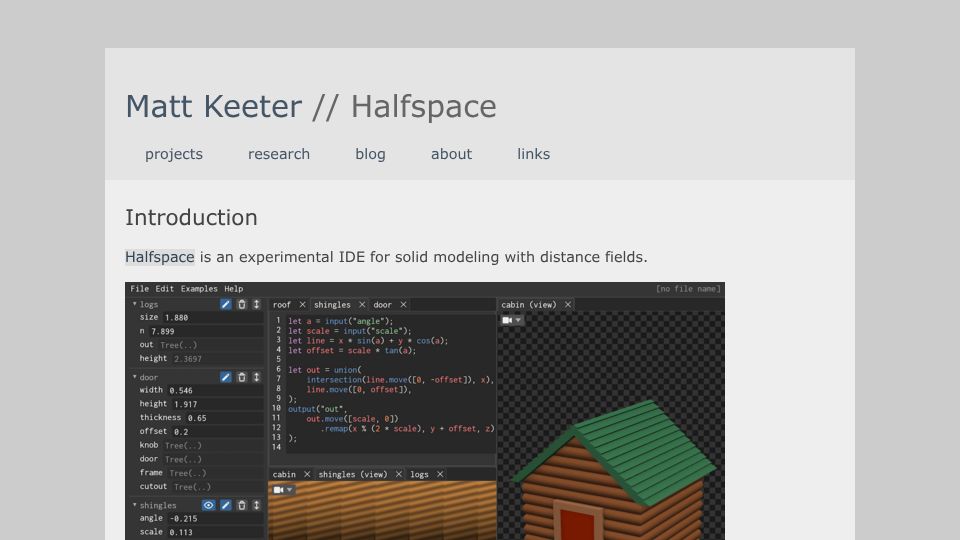This screenshot has width=960, height=540.
Task: Click the door thickness field 0.65
Action: [224, 418]
